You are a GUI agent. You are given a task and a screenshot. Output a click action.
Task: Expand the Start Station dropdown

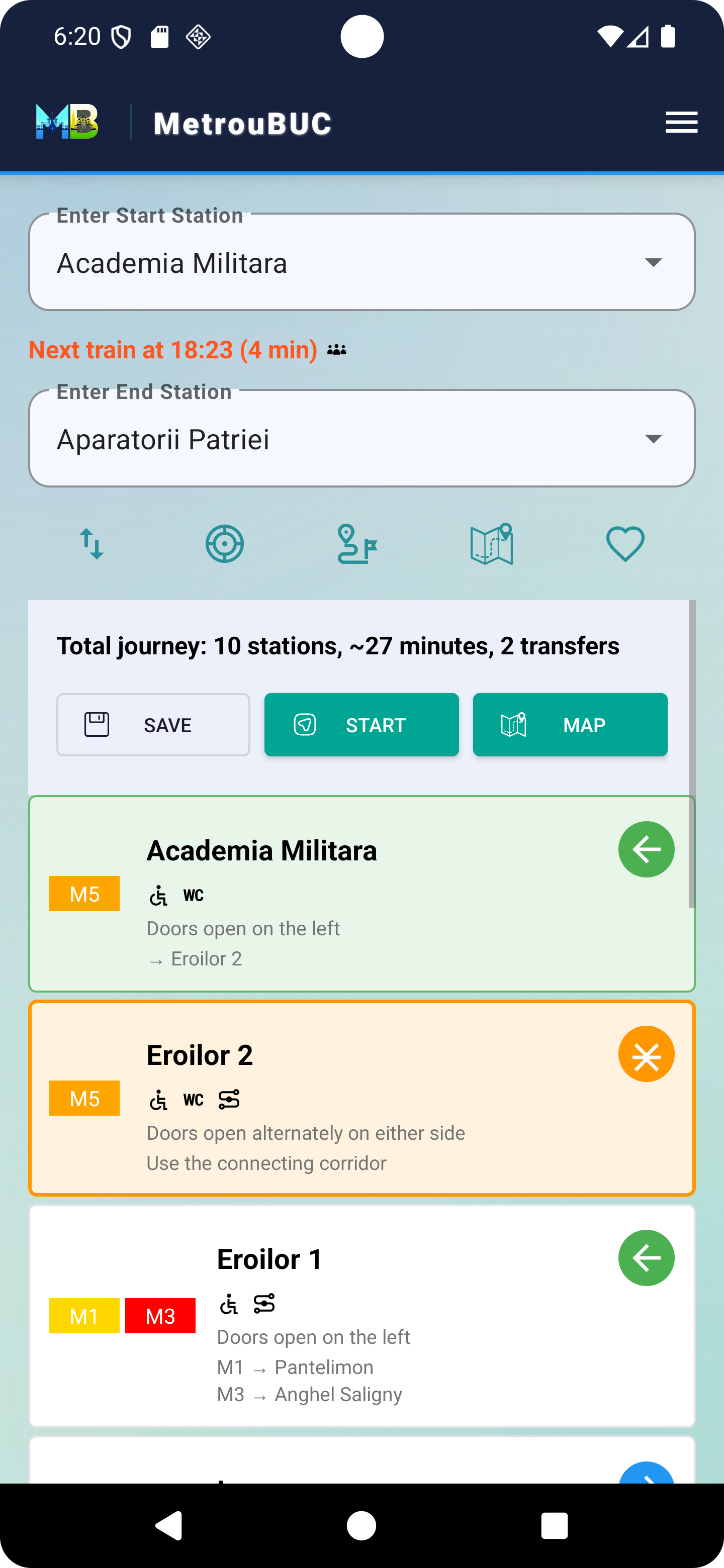(654, 262)
